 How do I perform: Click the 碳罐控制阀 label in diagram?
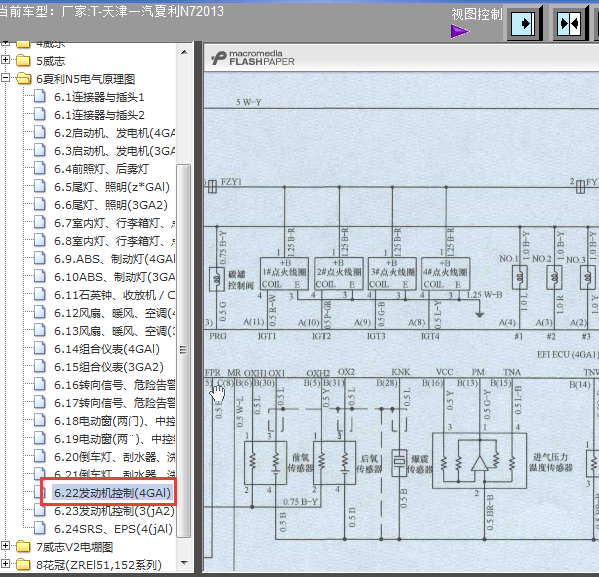point(240,280)
